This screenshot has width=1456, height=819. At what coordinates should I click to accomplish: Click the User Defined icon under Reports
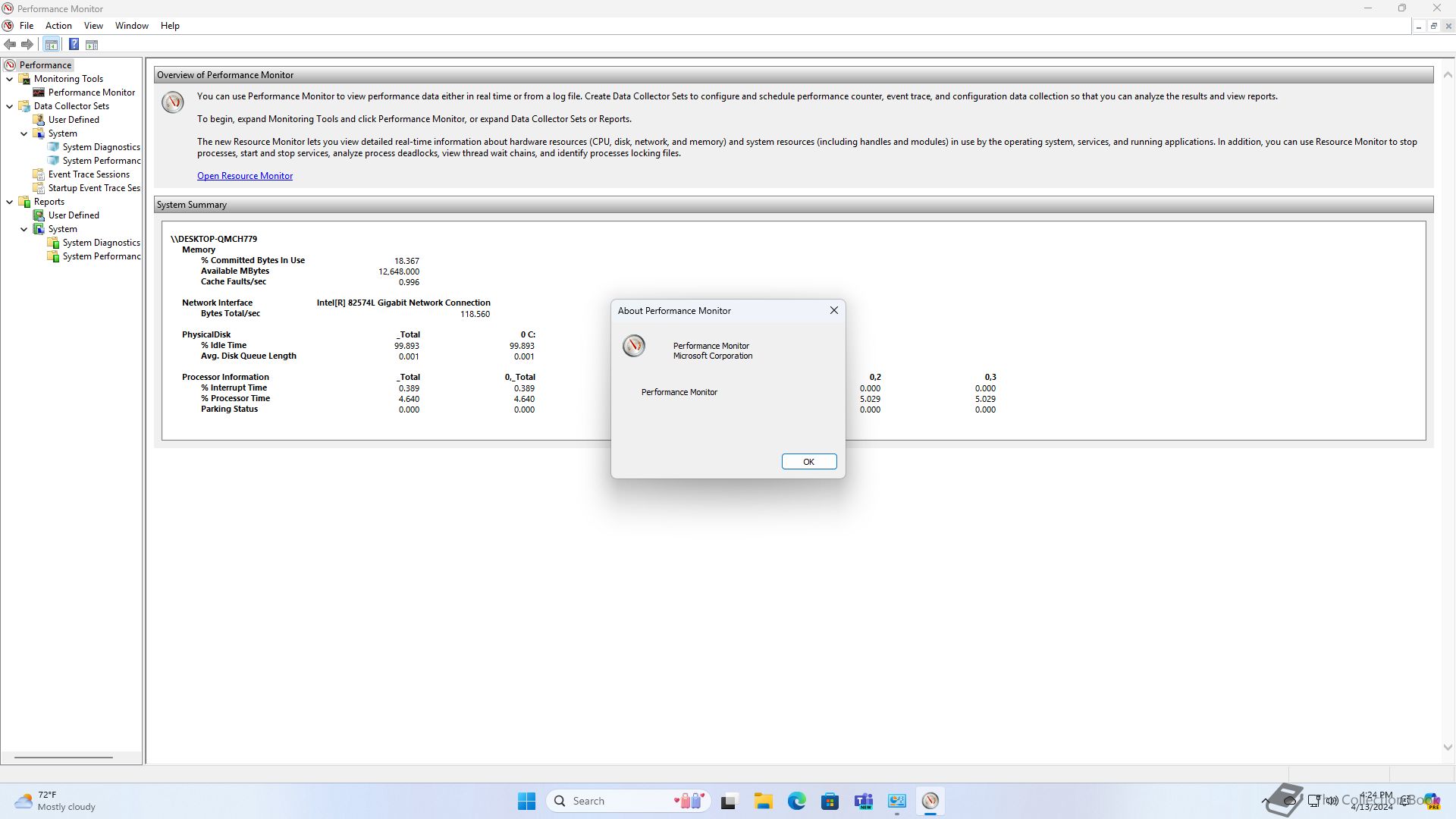(39, 215)
